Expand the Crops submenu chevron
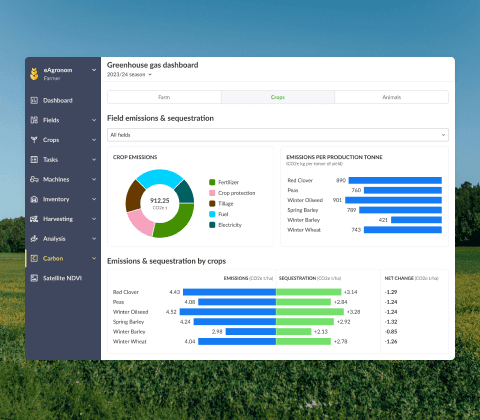The image size is (480, 420). (94, 140)
